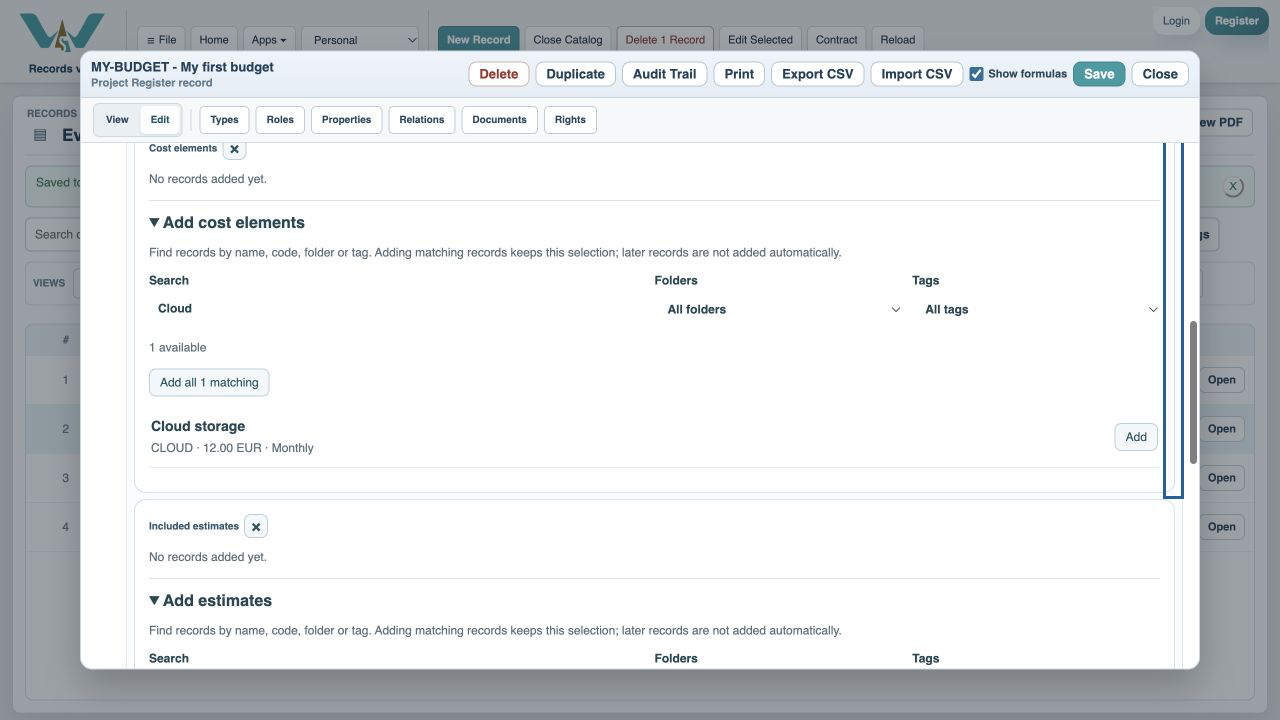Click the cost elements Search field containing Cloud

point(398,309)
